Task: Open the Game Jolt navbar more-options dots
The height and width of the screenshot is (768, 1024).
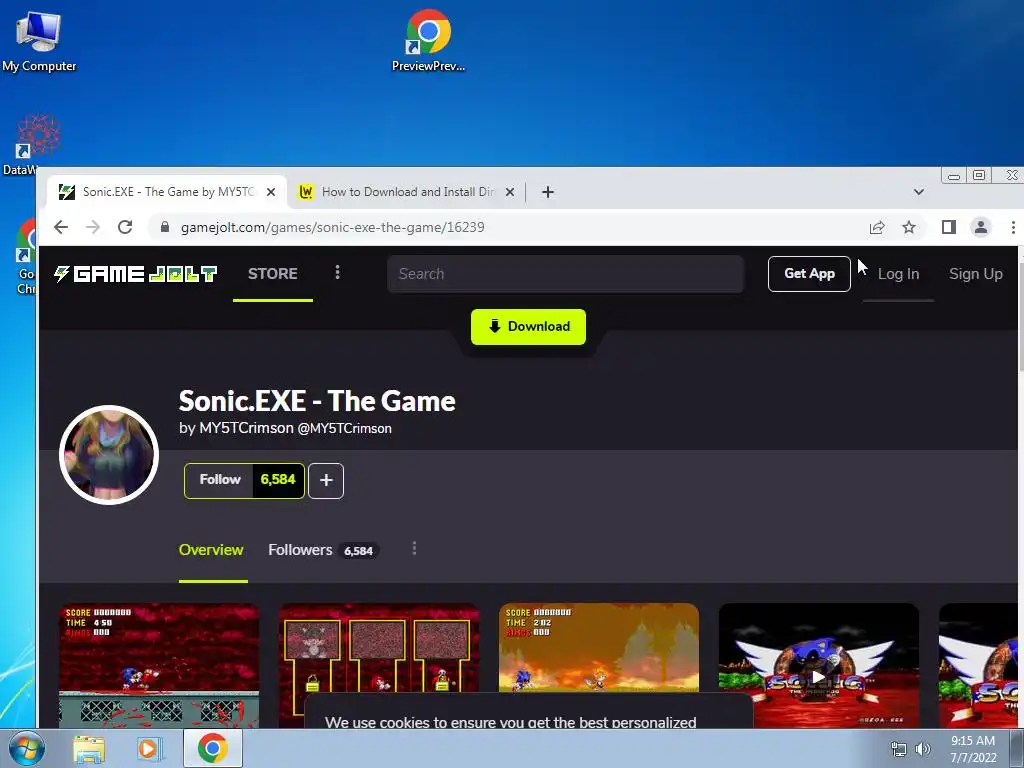Action: 338,272
